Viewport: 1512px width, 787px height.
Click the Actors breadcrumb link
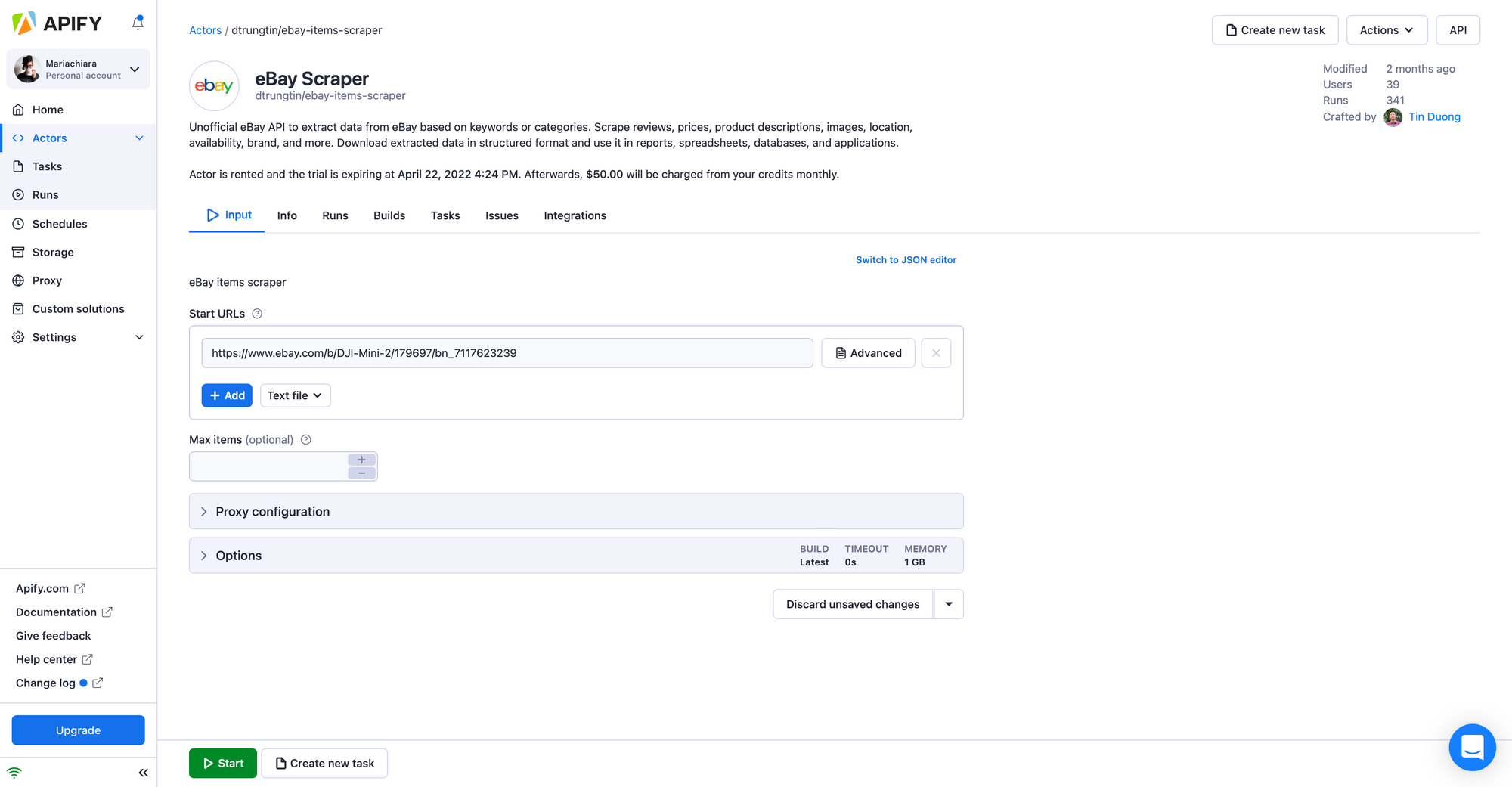pos(205,30)
